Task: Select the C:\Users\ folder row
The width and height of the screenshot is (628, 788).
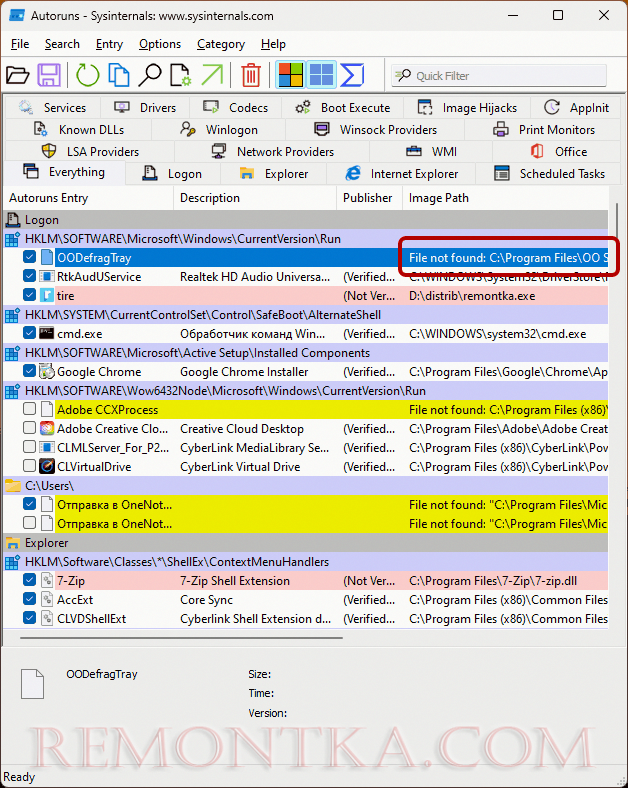Action: (x=305, y=486)
